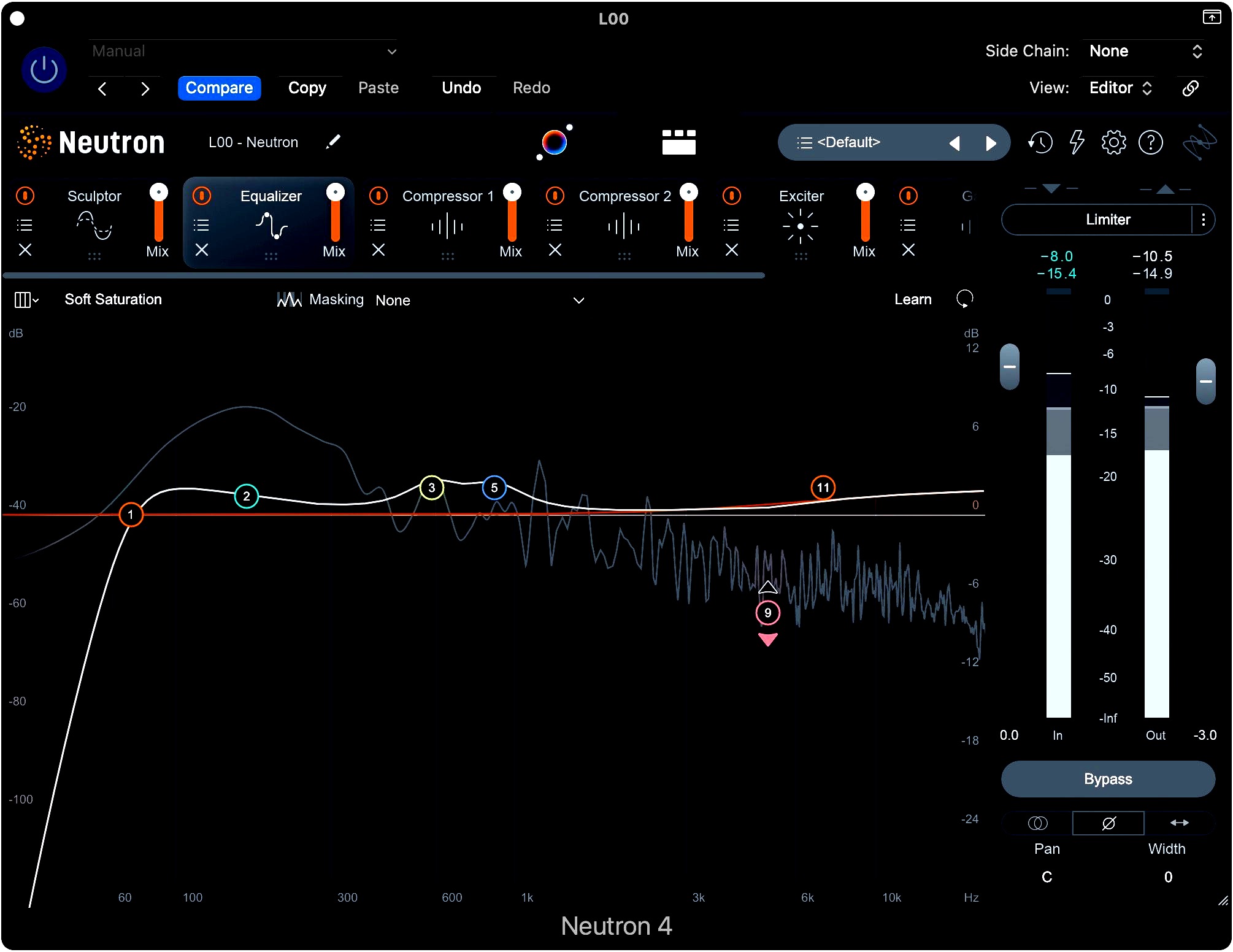Open settings gear icon
The image size is (1233, 952).
point(1113,143)
